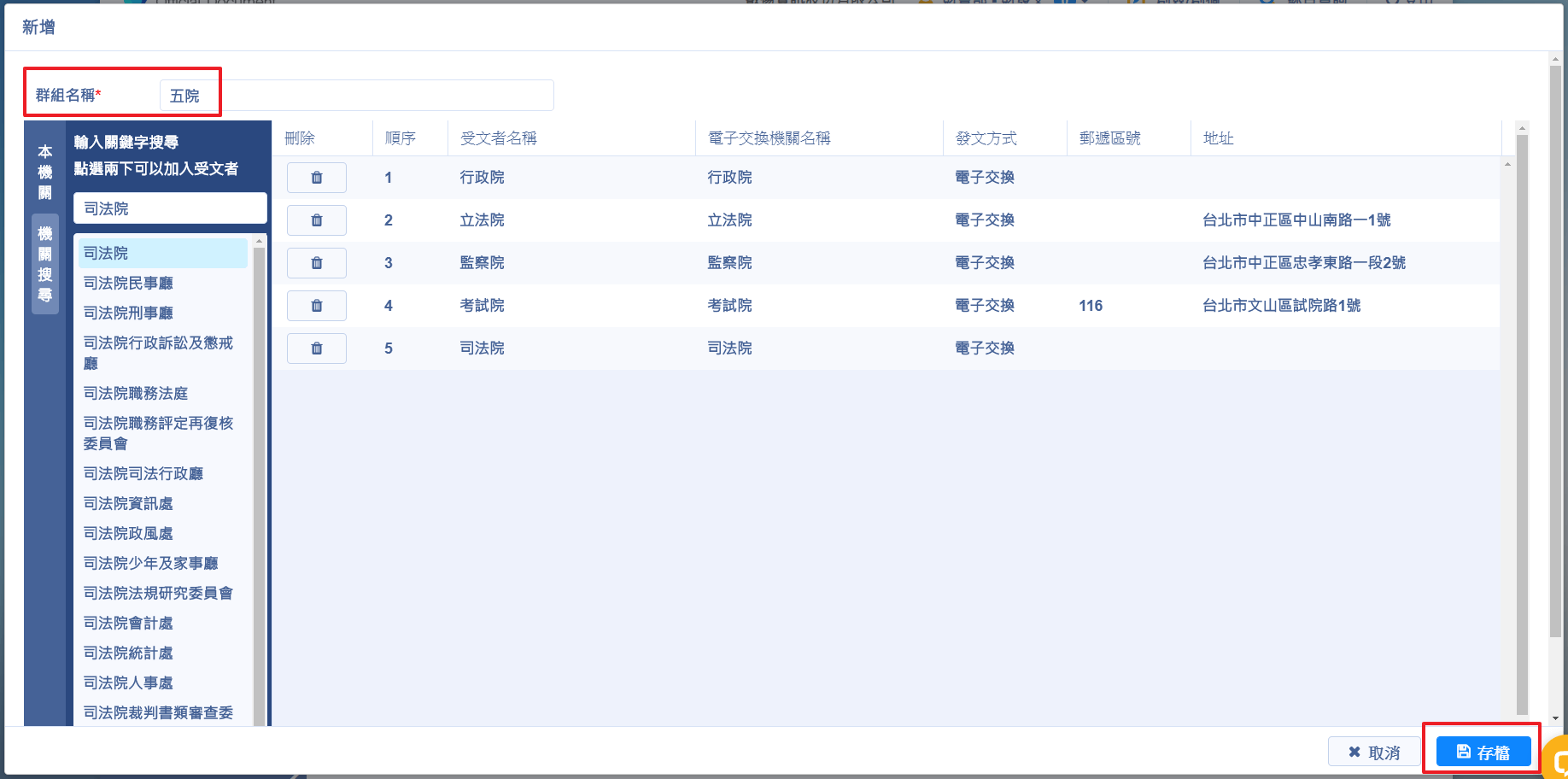Click the 存檔 save button
Screen dimensions: 1568x779
pos(1483,752)
